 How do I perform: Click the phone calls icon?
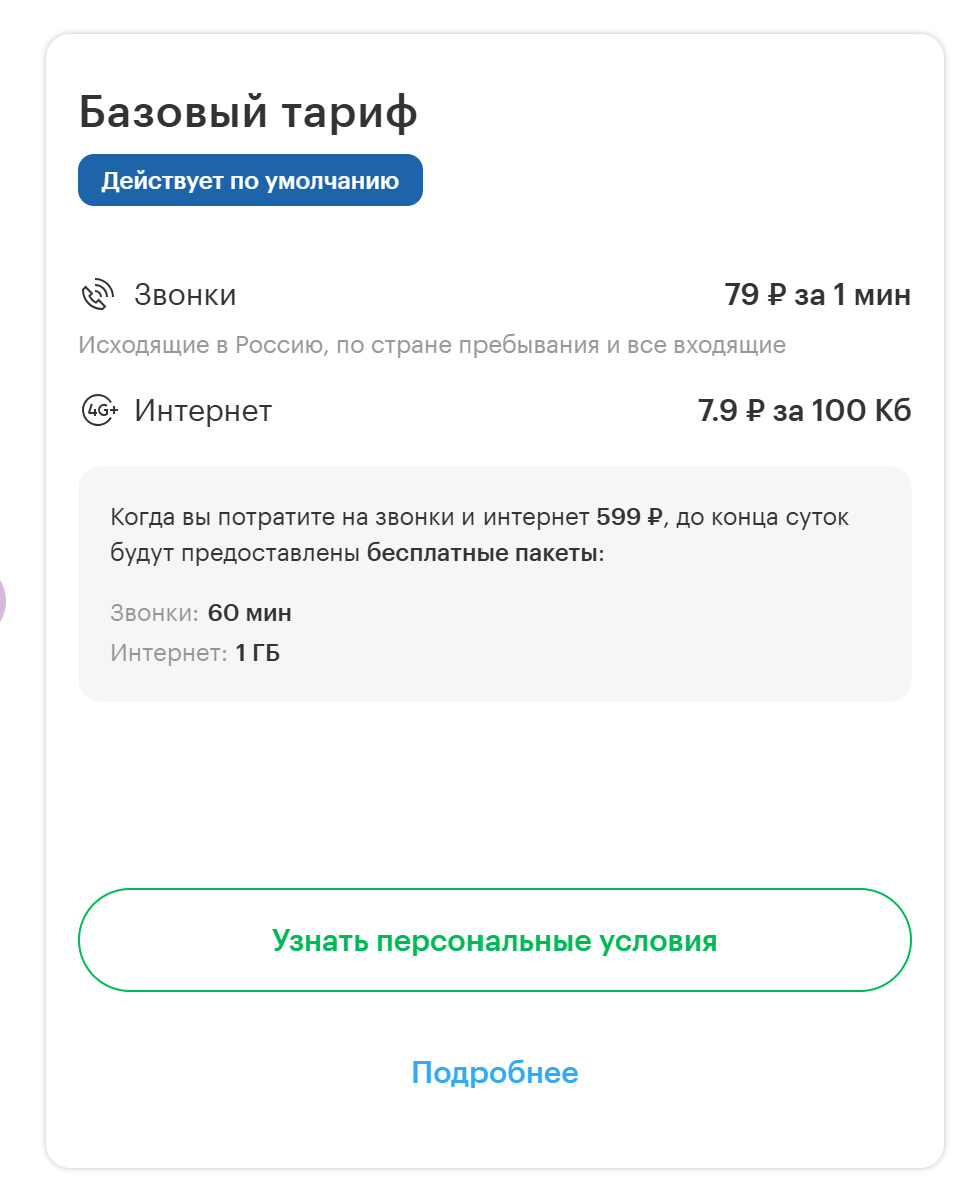98,296
